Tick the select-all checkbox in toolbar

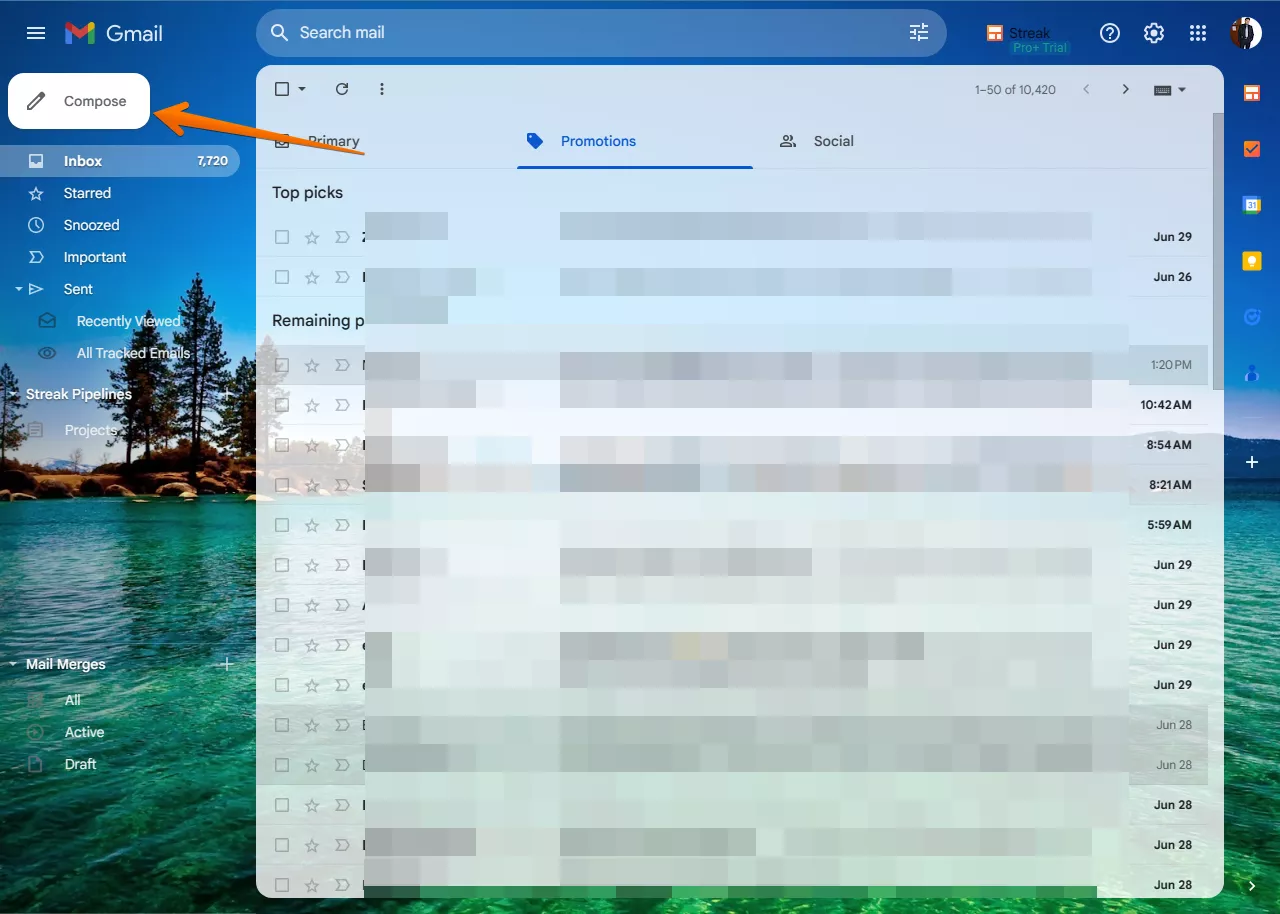click(x=282, y=89)
